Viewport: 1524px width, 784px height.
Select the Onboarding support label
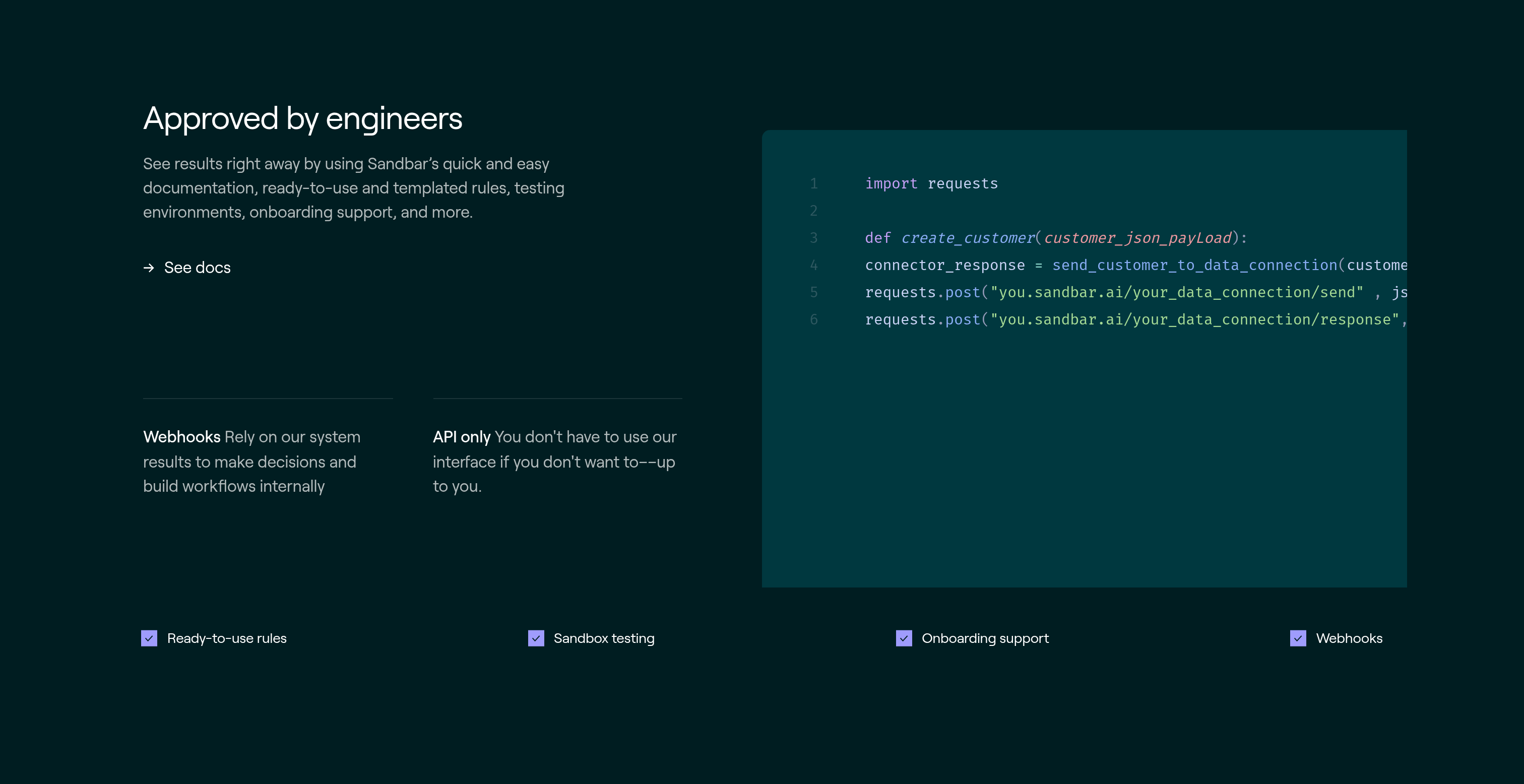click(x=985, y=638)
